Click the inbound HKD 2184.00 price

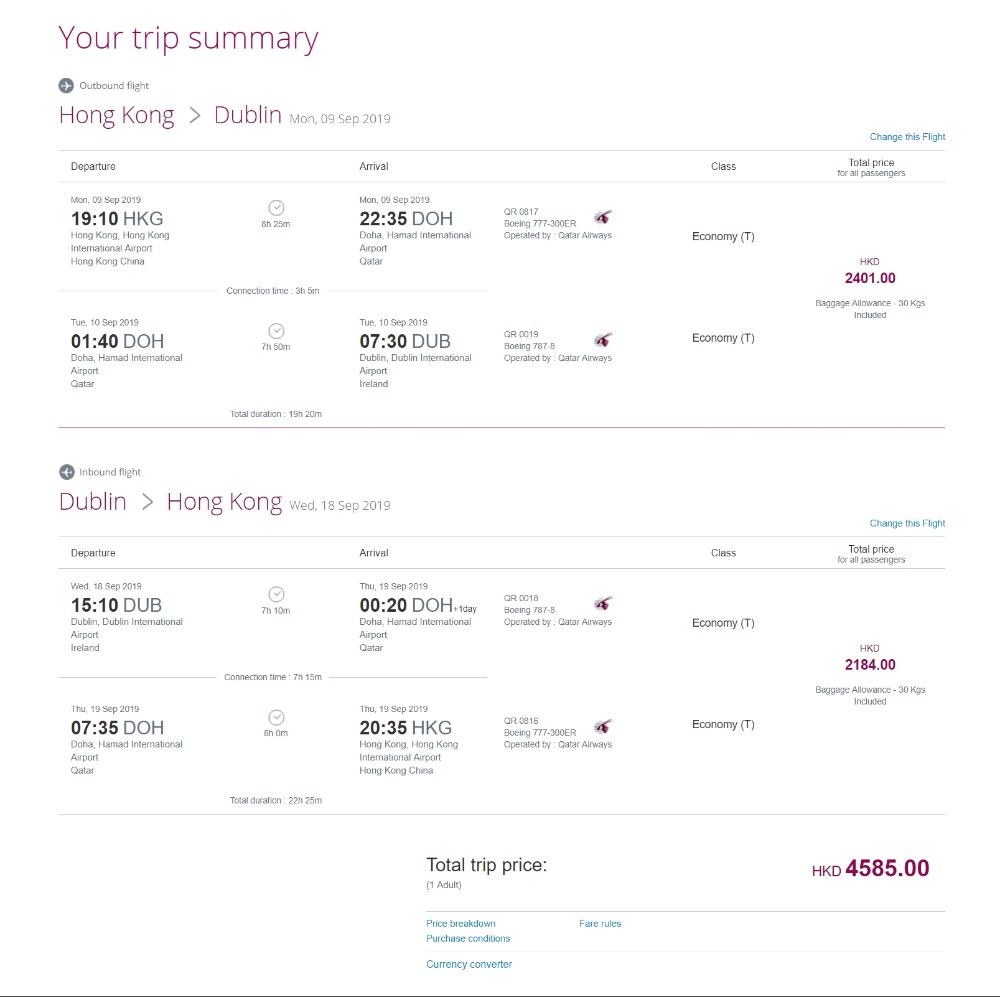click(870, 664)
